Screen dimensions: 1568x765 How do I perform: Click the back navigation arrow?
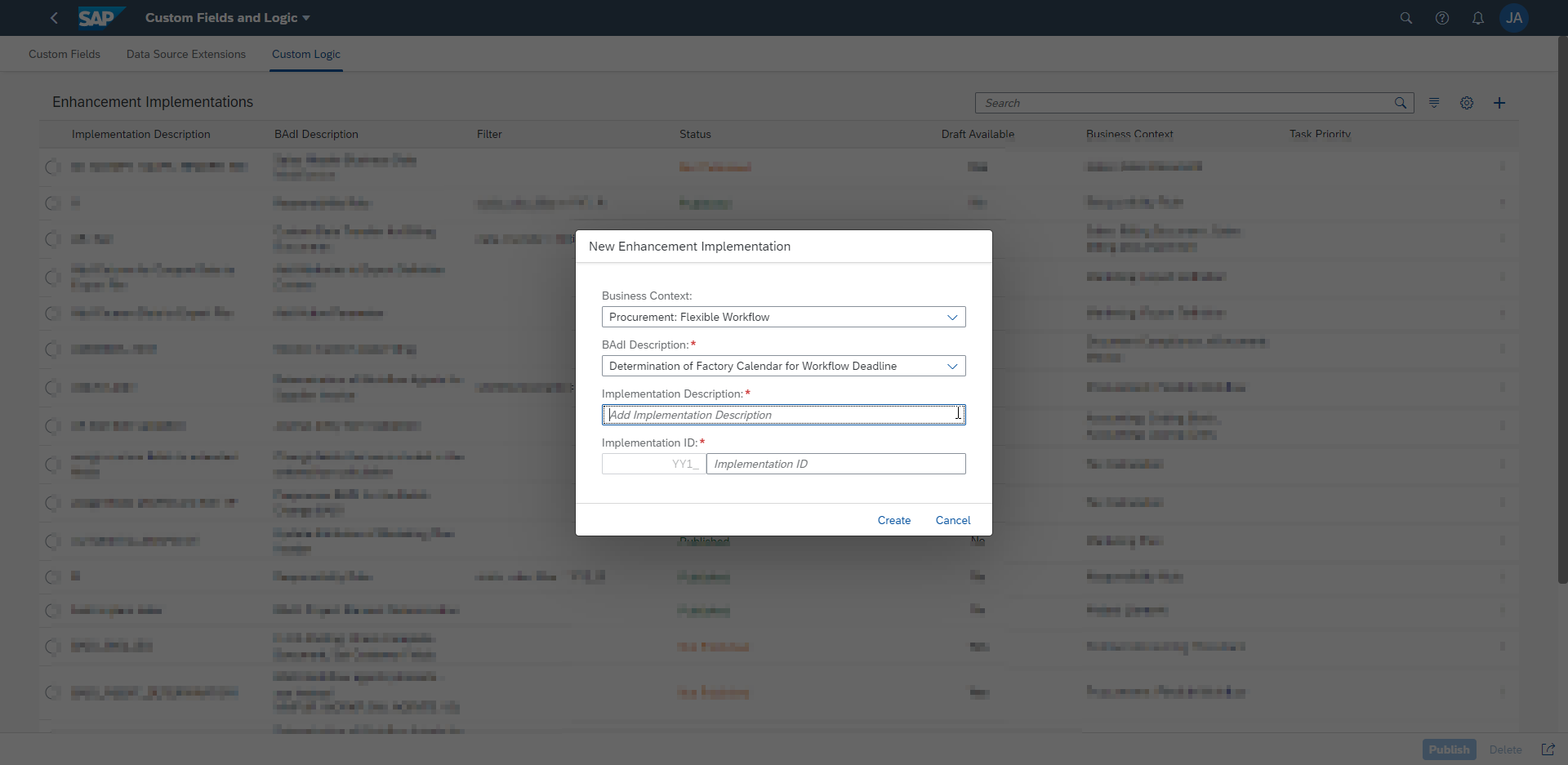click(54, 18)
